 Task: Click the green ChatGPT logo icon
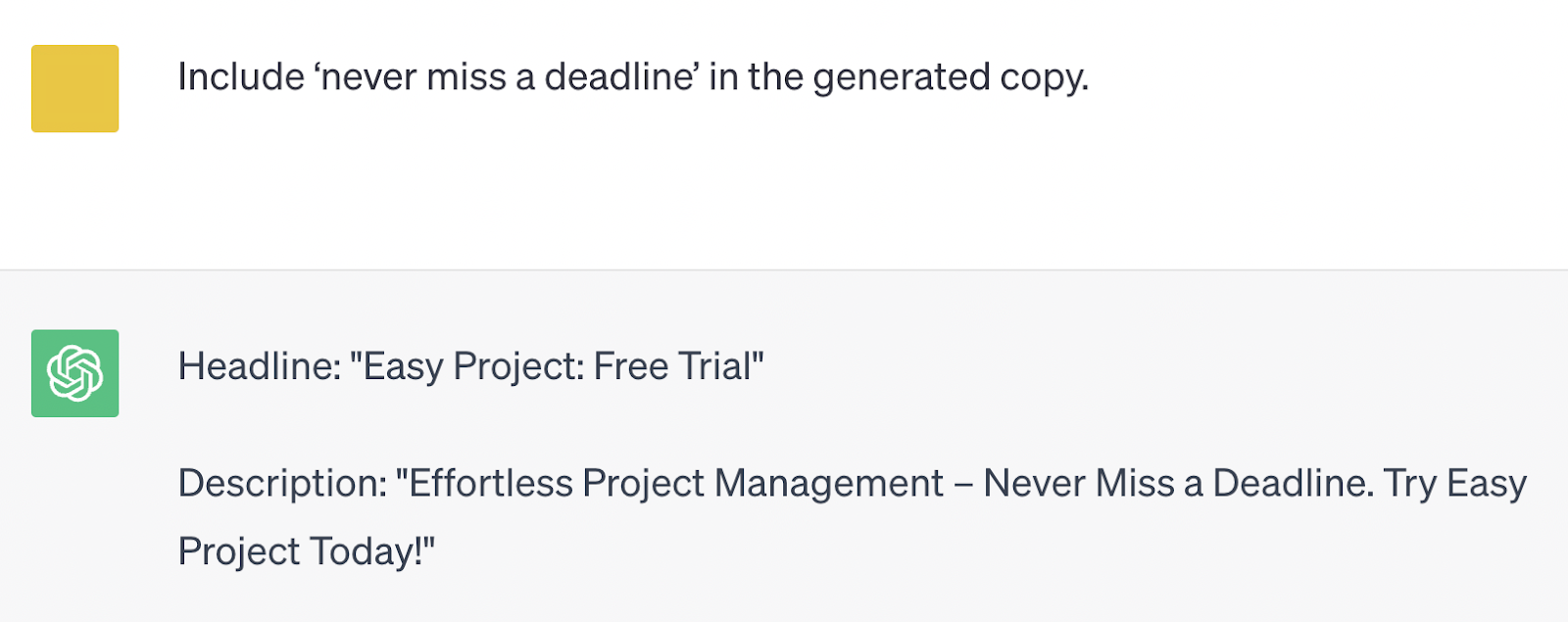(74, 373)
